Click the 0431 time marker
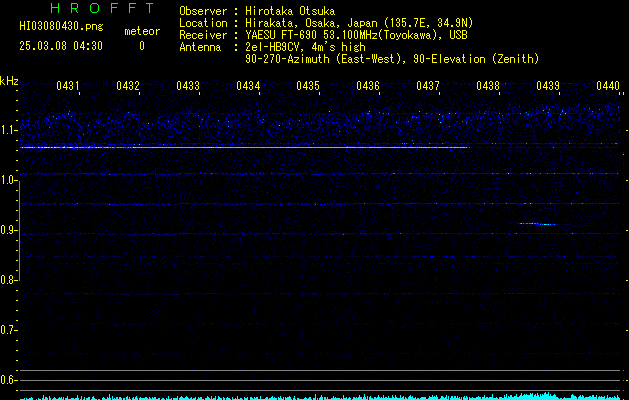The image size is (629, 400). 67,85
